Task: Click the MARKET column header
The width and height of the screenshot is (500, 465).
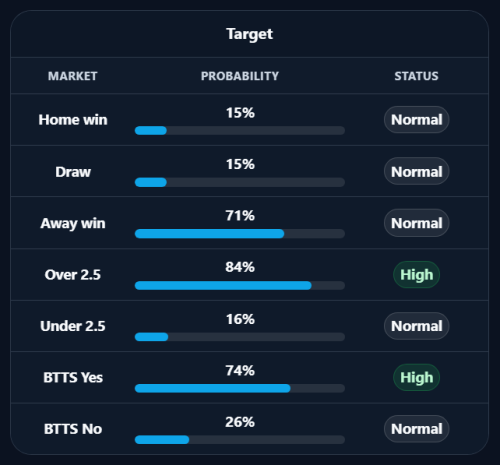Action: click(x=73, y=76)
